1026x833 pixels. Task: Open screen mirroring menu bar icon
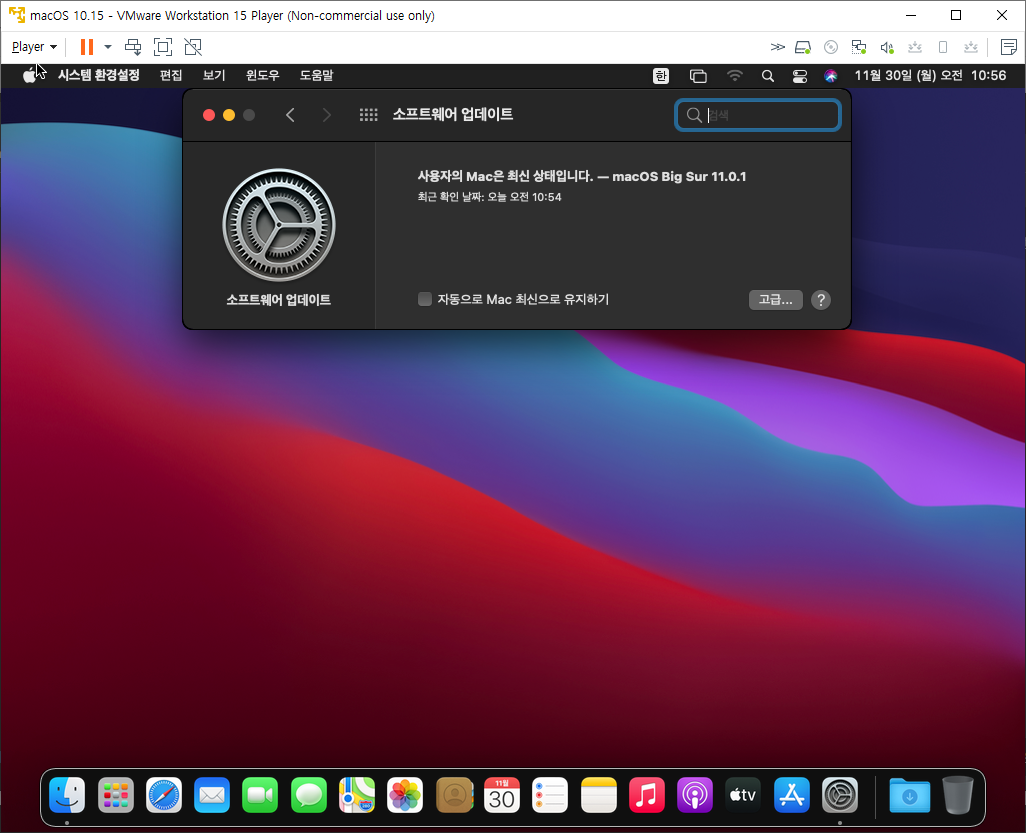coord(698,76)
